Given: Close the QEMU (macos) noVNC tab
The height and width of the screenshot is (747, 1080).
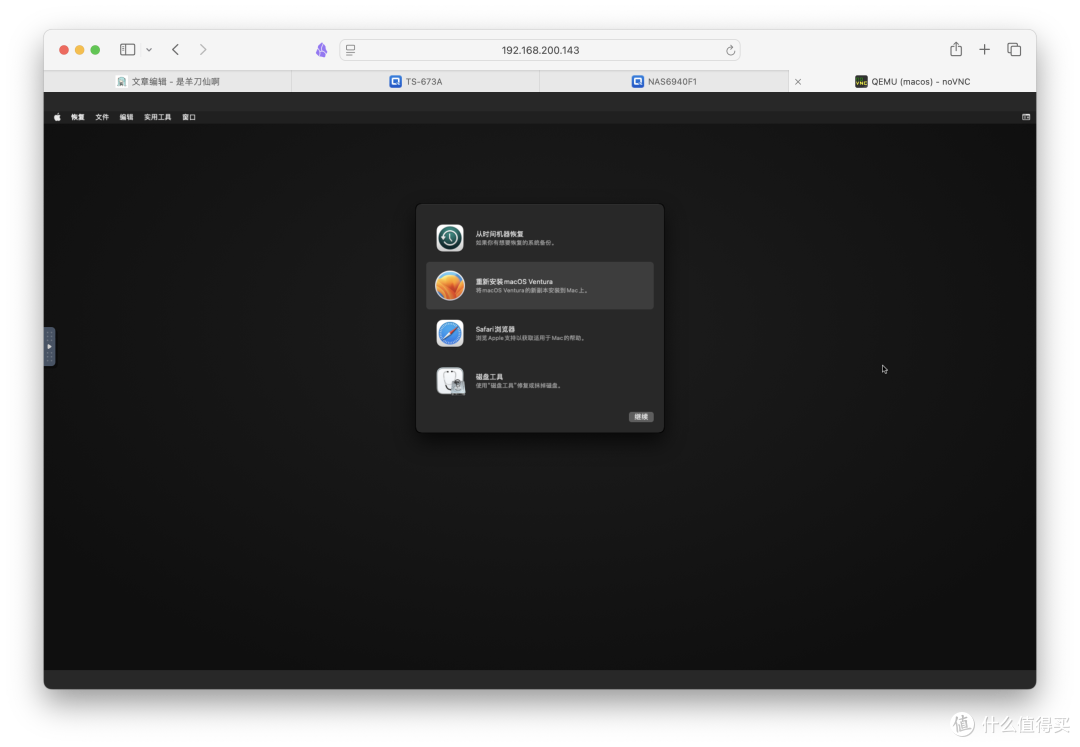Looking at the screenshot, I should (x=798, y=82).
